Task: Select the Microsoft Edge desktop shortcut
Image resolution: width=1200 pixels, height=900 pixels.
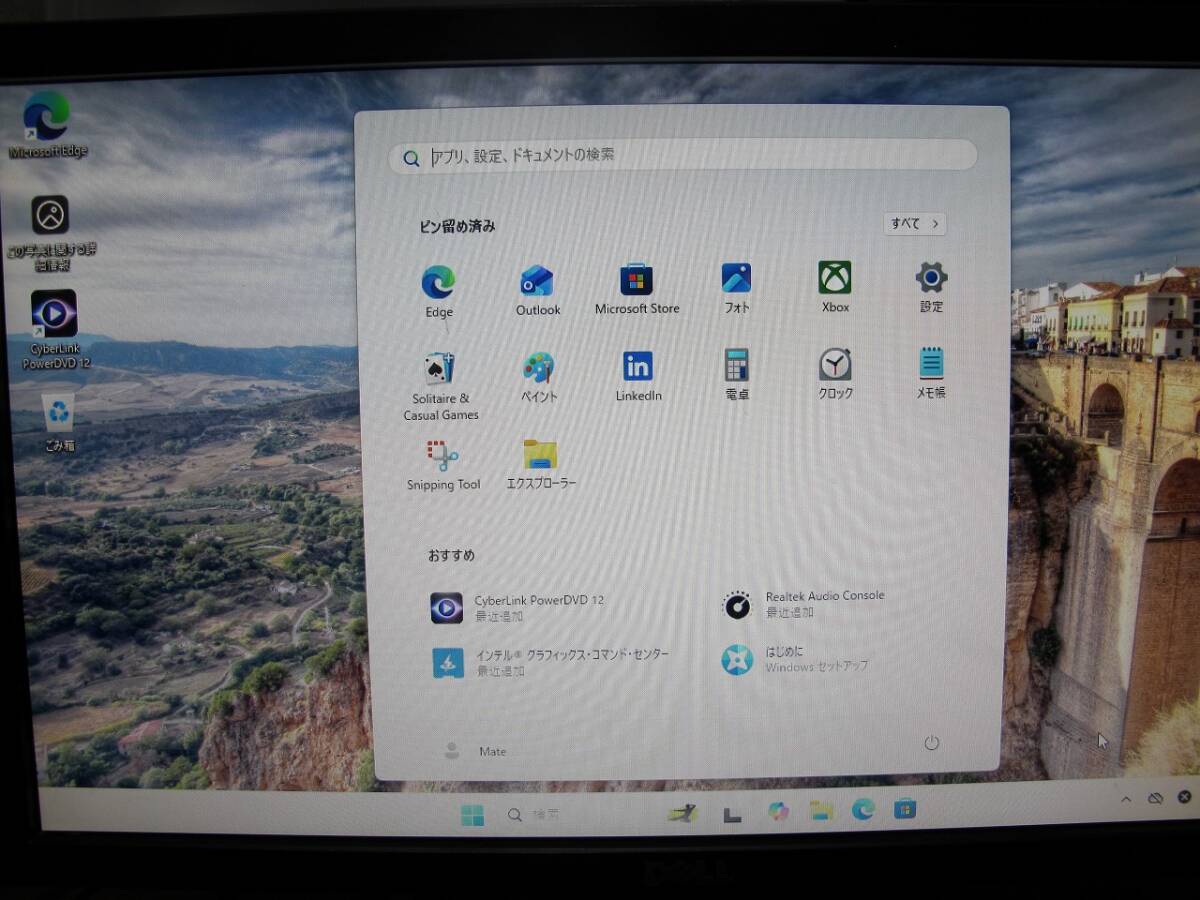Action: 47,125
